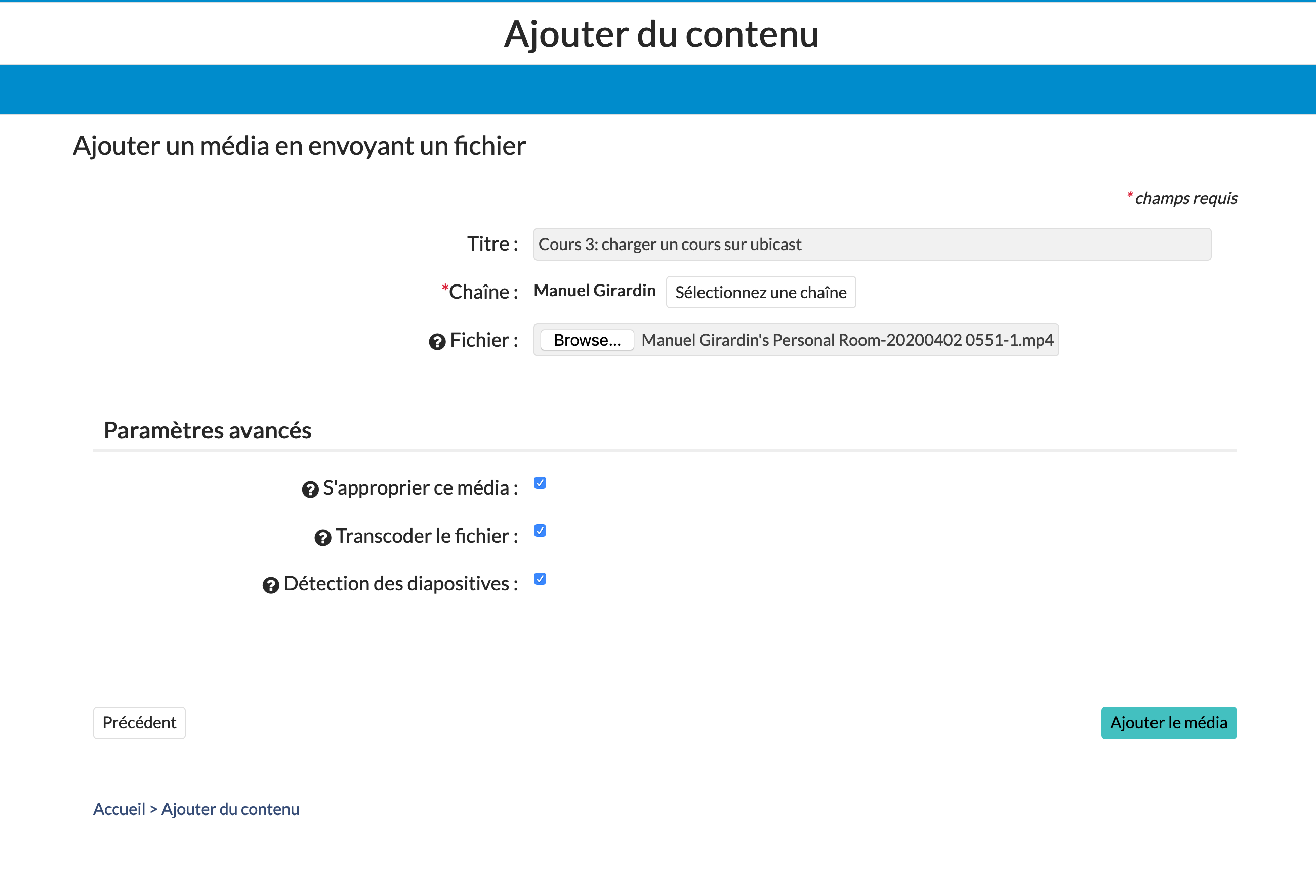Click selected mp4 filename in file field
Viewport: 1316px width, 896px height.
[x=847, y=340]
